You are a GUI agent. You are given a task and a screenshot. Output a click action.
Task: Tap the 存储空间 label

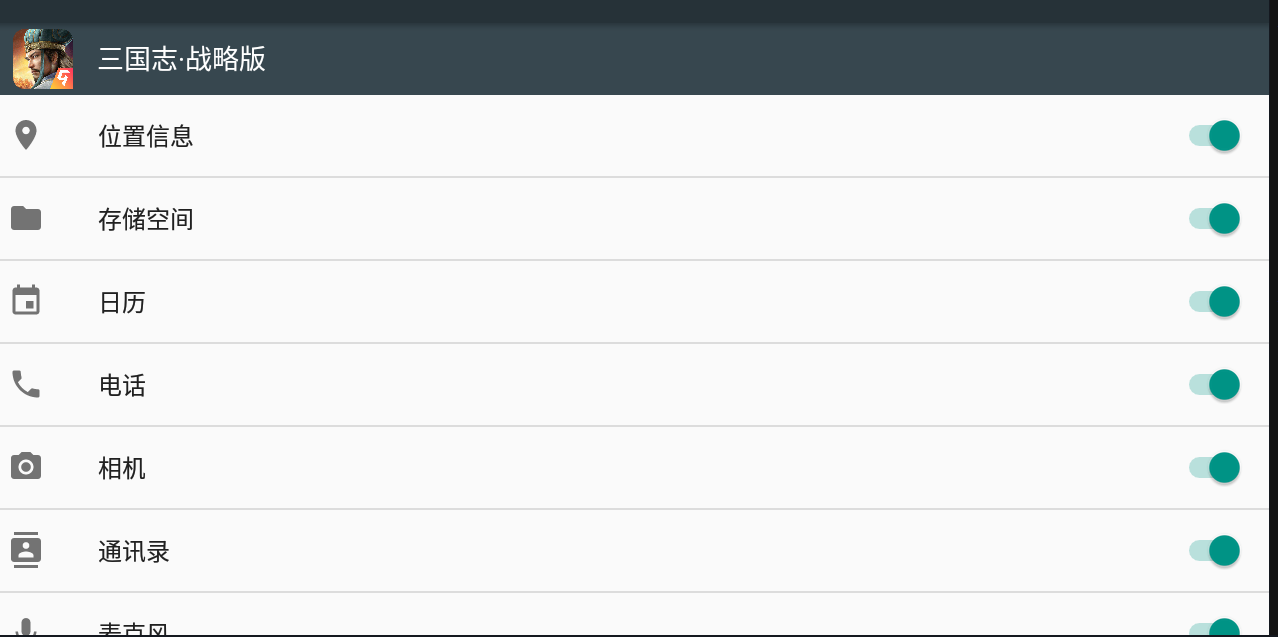tap(146, 219)
